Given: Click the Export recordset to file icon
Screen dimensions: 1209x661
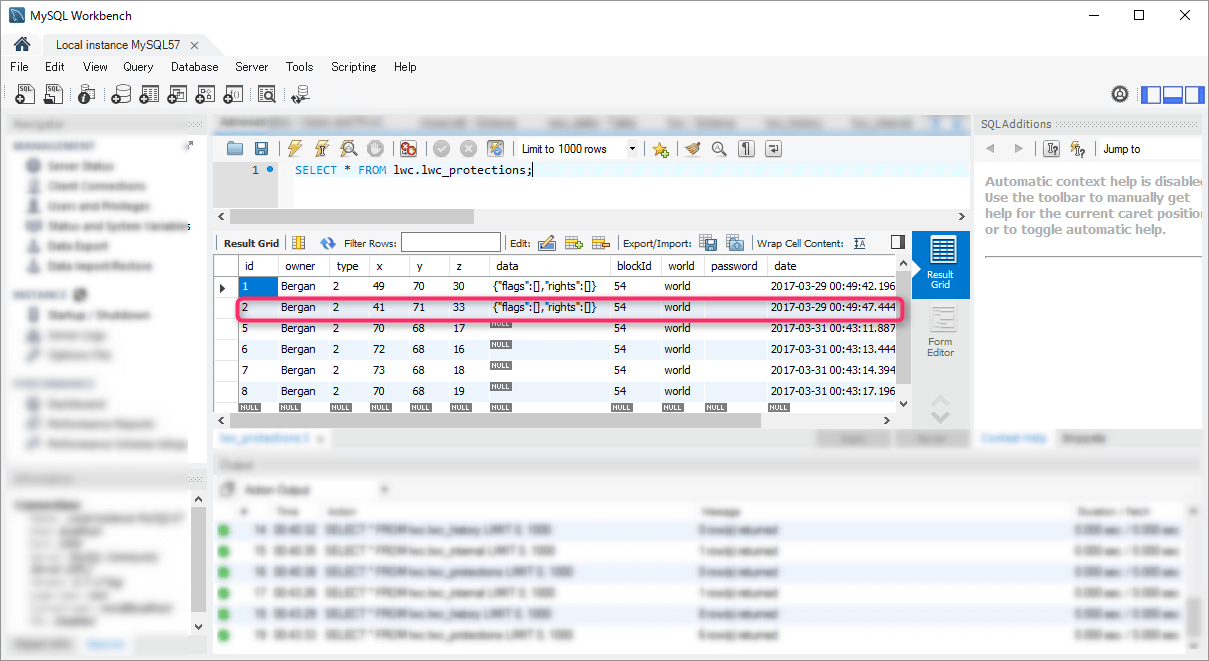Looking at the screenshot, I should 708,243.
